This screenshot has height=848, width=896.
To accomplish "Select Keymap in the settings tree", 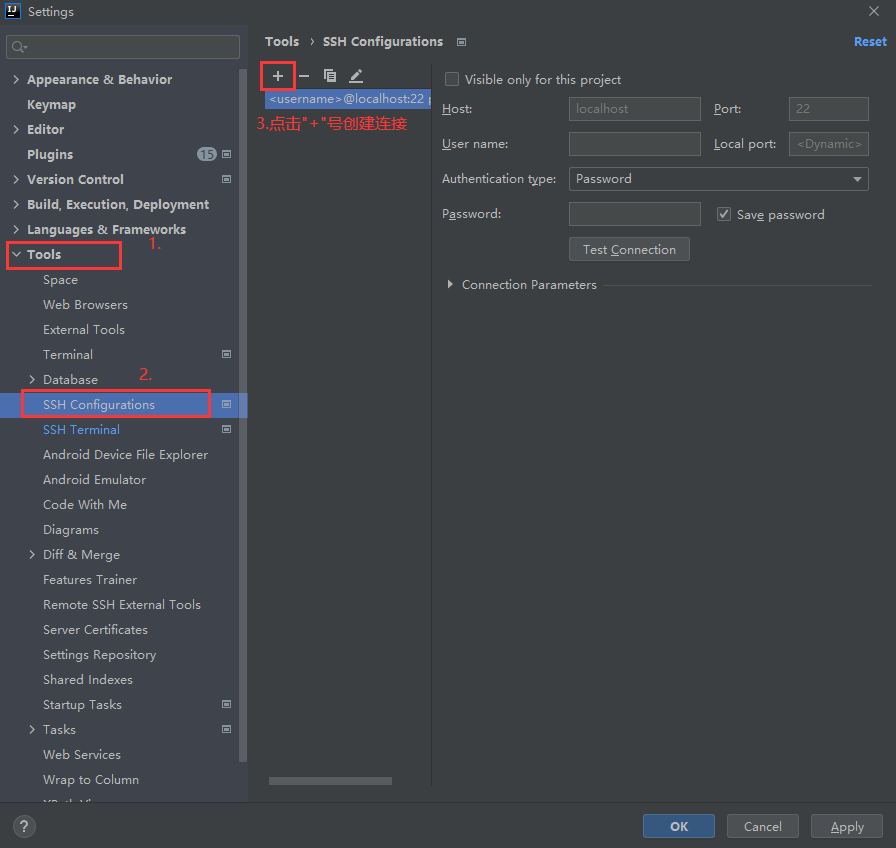I will (x=51, y=105).
